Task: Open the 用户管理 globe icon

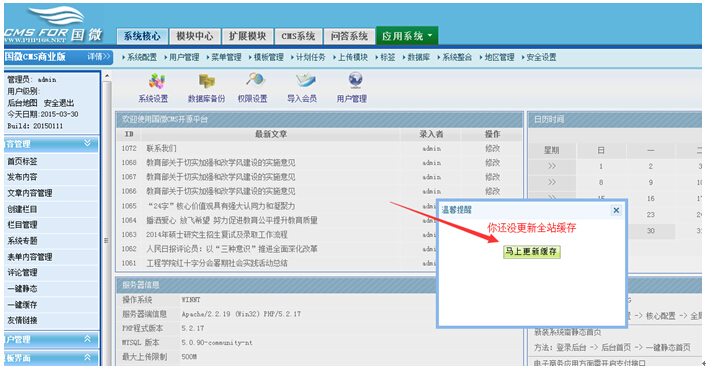Action: [355, 81]
